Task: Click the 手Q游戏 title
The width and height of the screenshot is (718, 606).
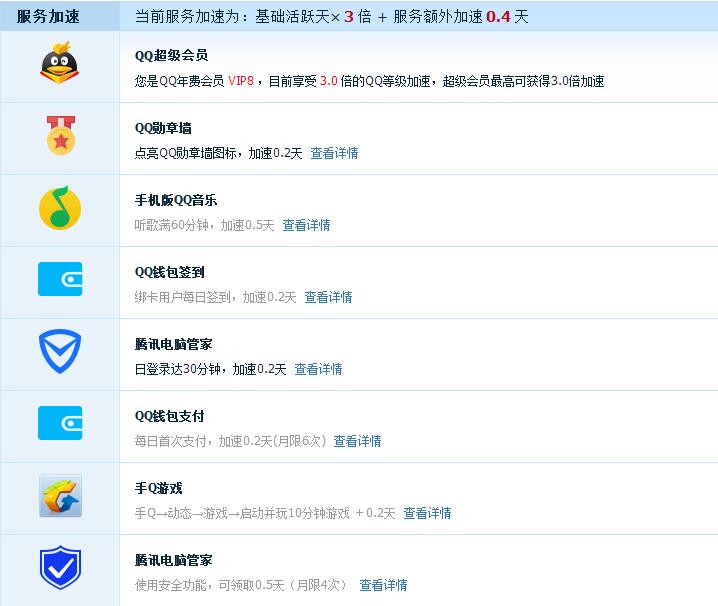Action: [158, 488]
